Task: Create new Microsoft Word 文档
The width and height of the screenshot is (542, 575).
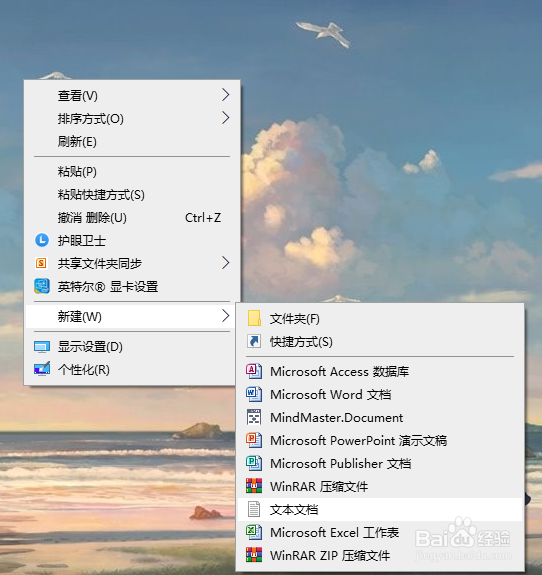Action: (380, 395)
